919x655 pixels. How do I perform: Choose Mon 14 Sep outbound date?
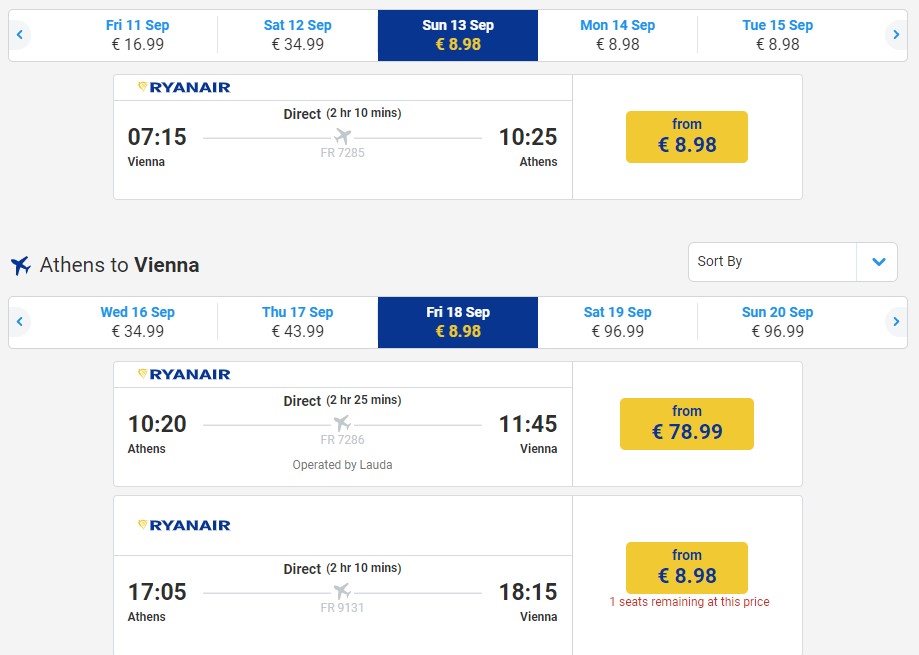[x=618, y=35]
